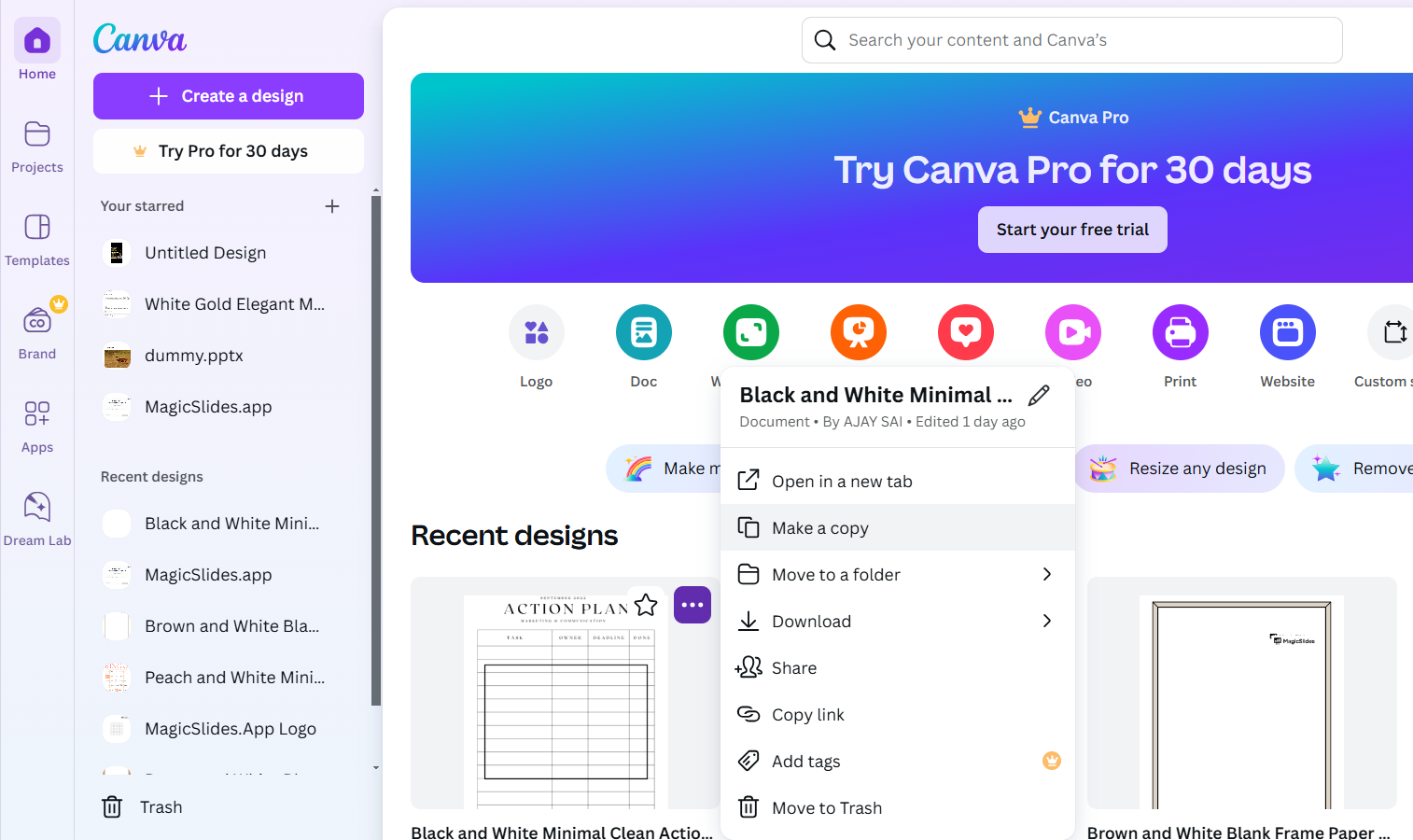The height and width of the screenshot is (840, 1413).
Task: Open Brown and White Blank Frame thumbnail
Action: (x=1241, y=693)
